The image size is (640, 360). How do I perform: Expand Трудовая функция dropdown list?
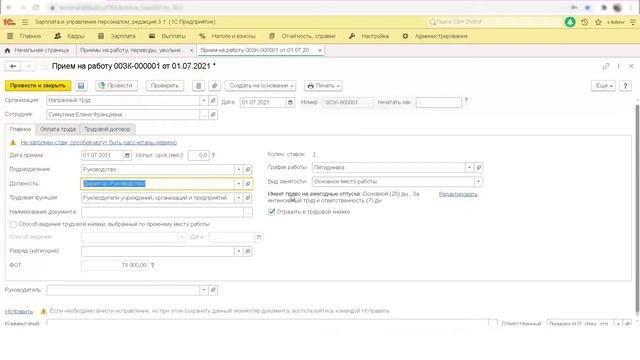[239, 198]
